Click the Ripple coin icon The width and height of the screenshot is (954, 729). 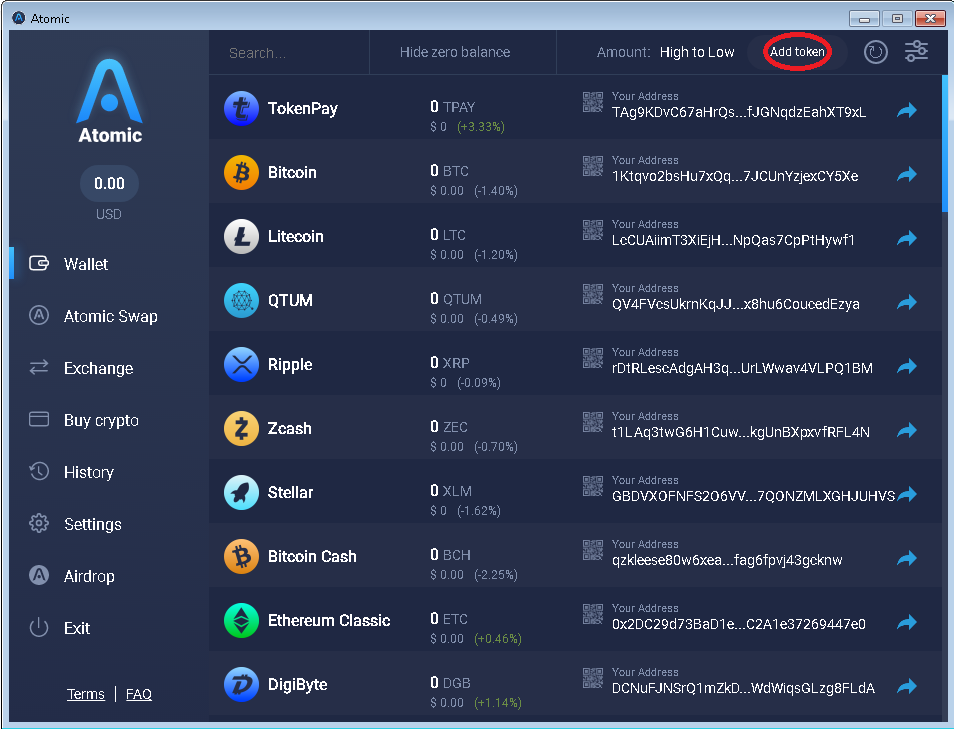point(242,364)
